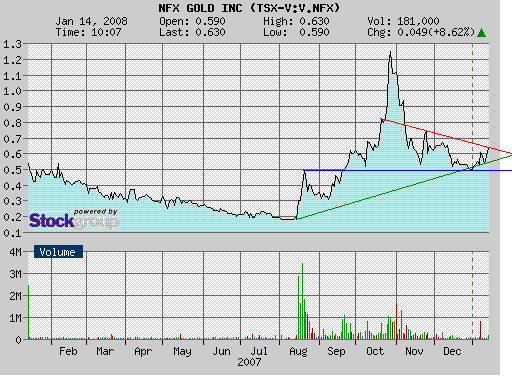Screen dimensions: 512x384
Task: Click the NFX GOLD INC chart title
Action: 249,8
